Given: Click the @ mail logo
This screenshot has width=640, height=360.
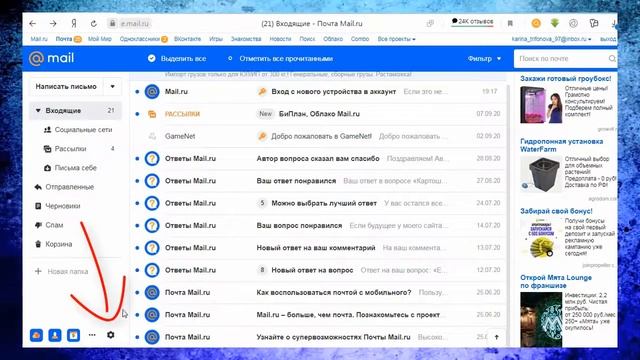Looking at the screenshot, I should point(51,58).
